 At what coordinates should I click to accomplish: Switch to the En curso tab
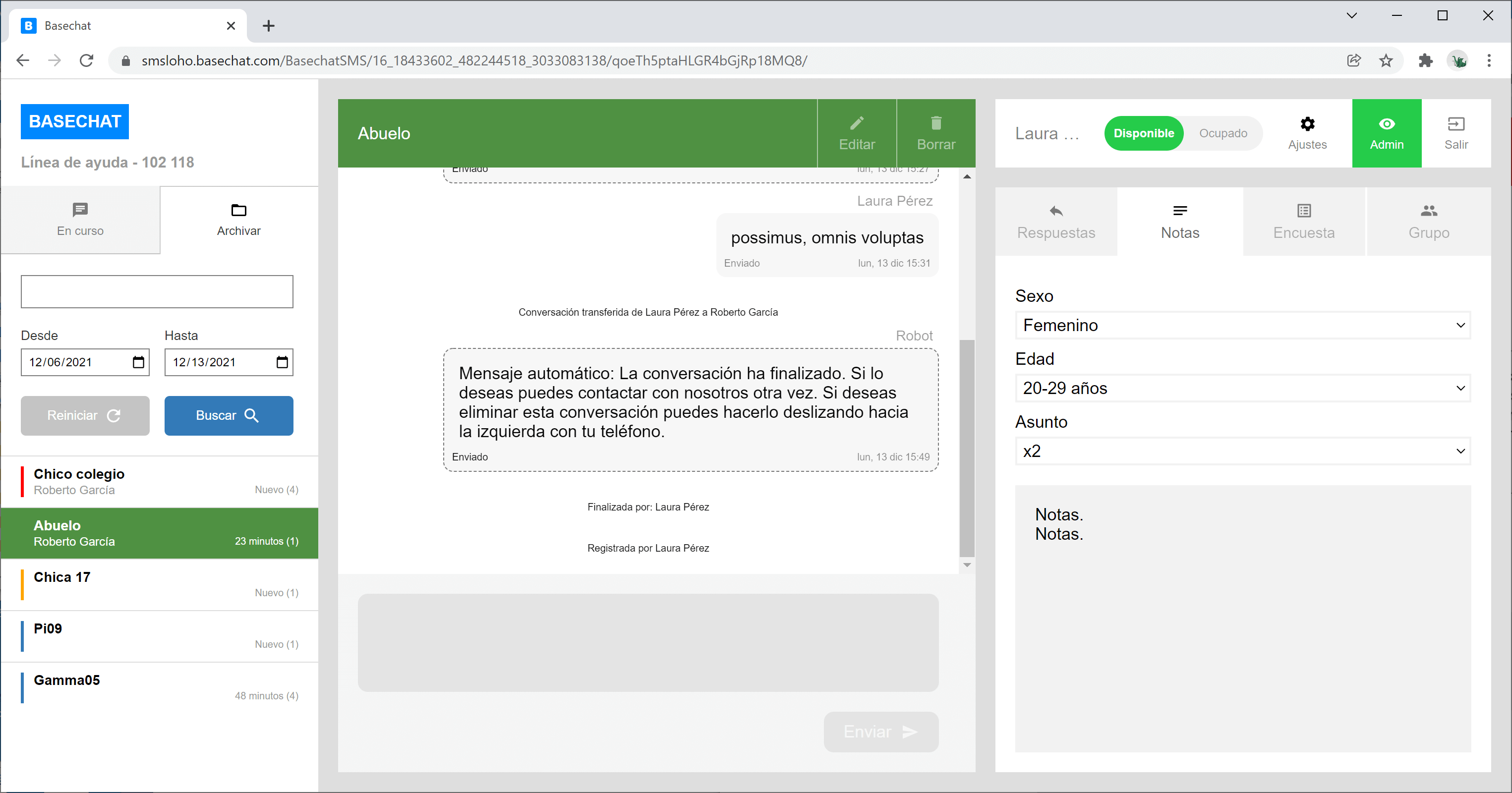tap(80, 220)
